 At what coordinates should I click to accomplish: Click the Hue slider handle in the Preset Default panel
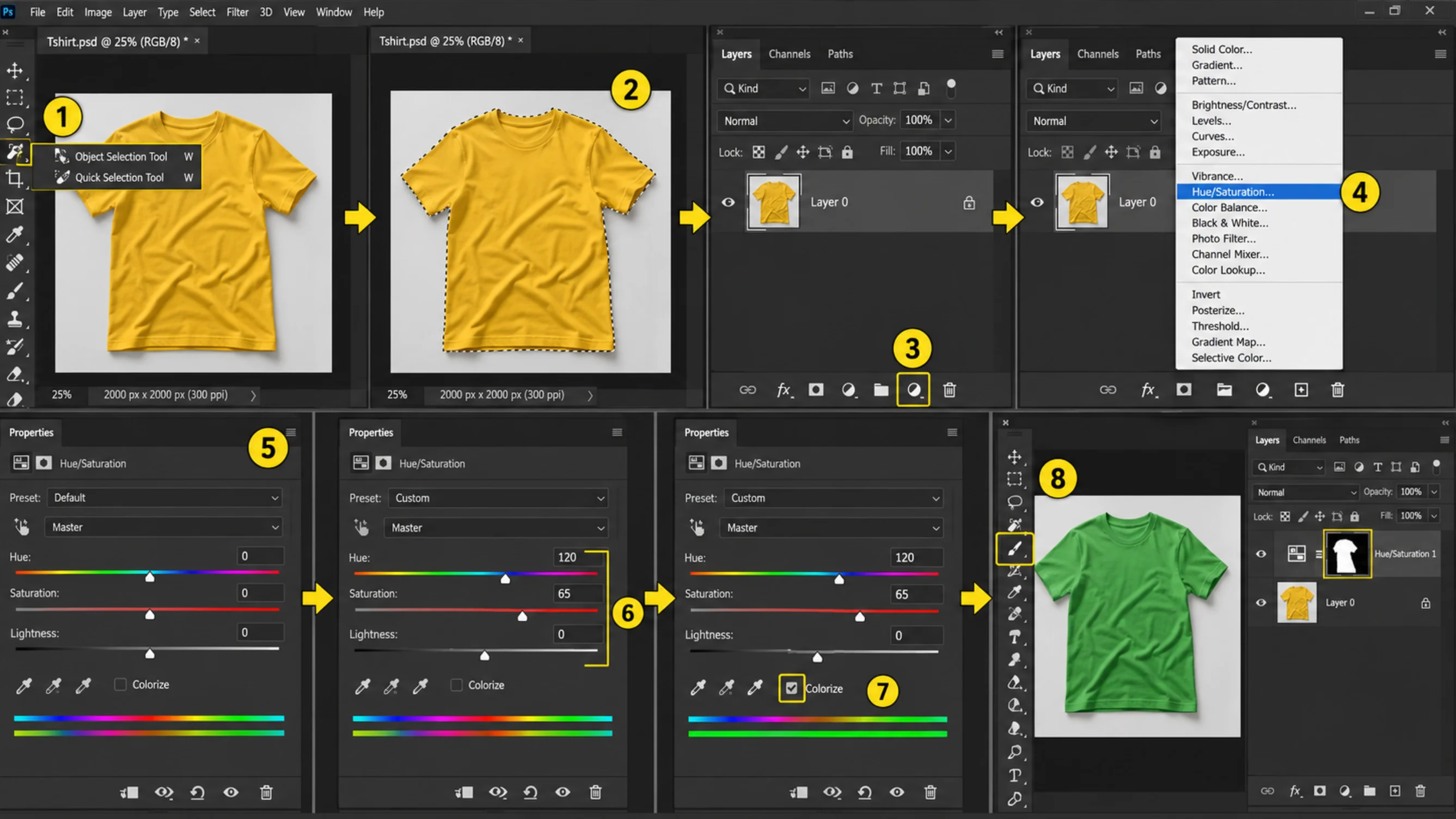pyautogui.click(x=150, y=577)
